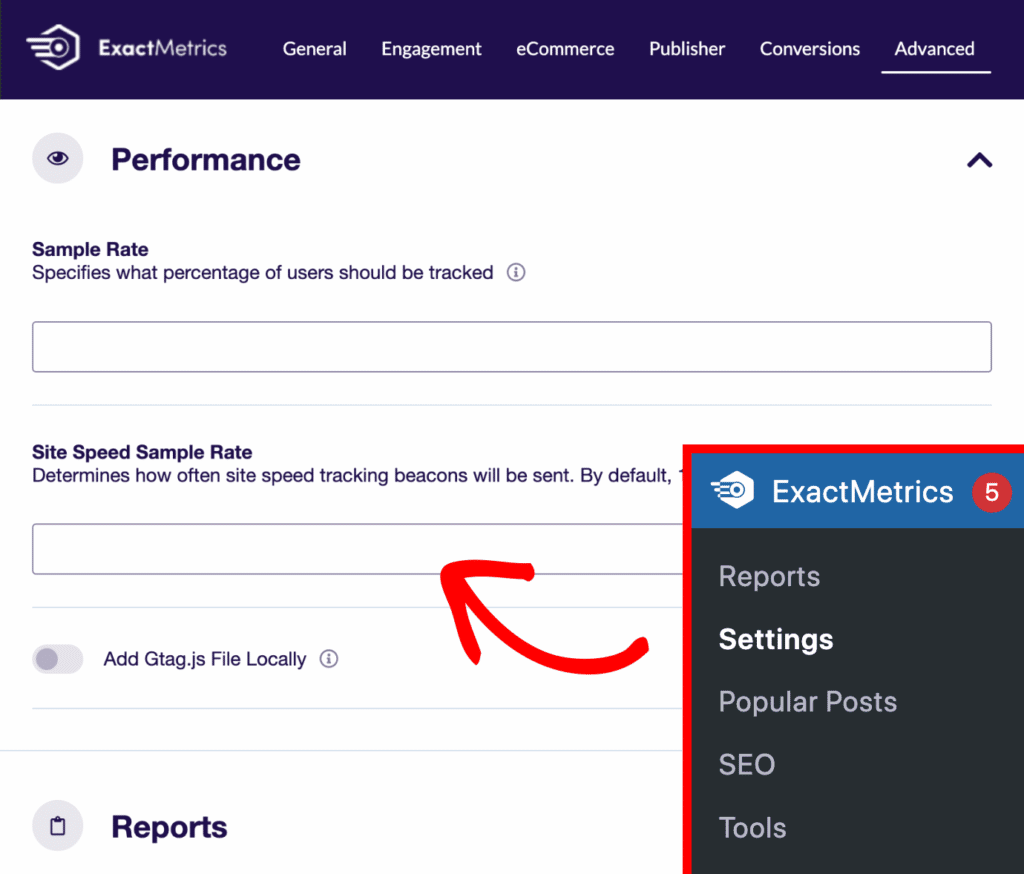
Task: Click the ExactMetrics sidebar logo icon
Action: coord(732,490)
